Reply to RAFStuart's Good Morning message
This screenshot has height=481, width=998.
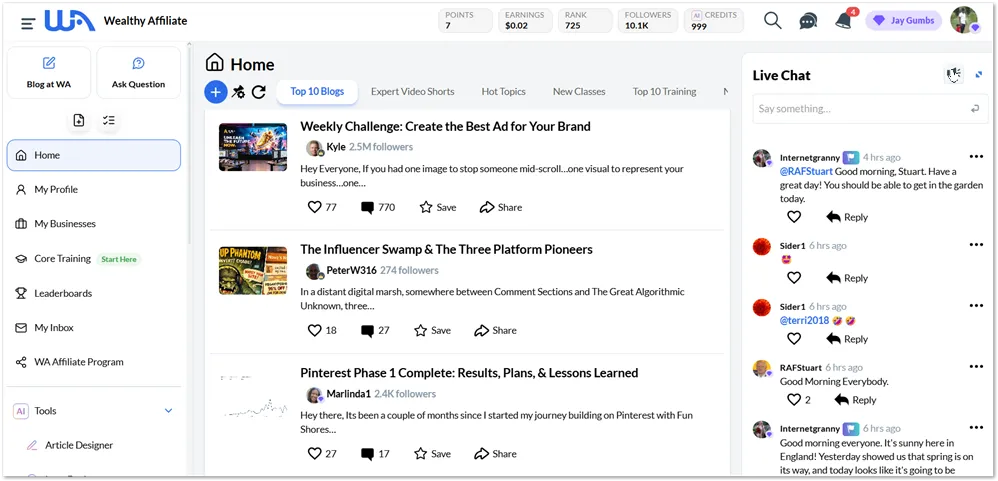click(855, 400)
